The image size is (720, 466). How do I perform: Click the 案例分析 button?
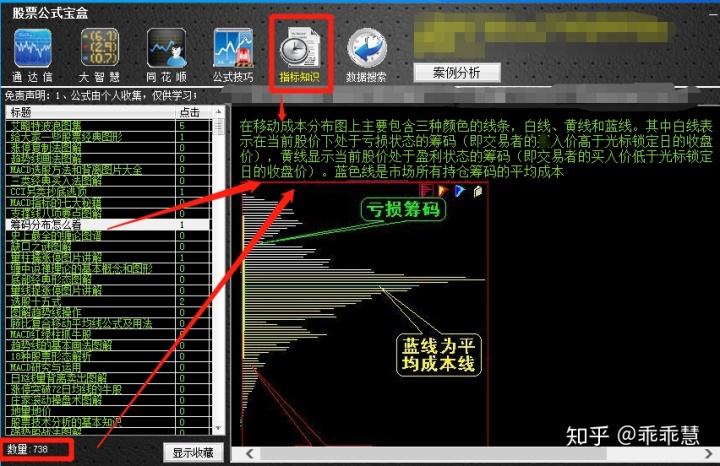pos(456,73)
